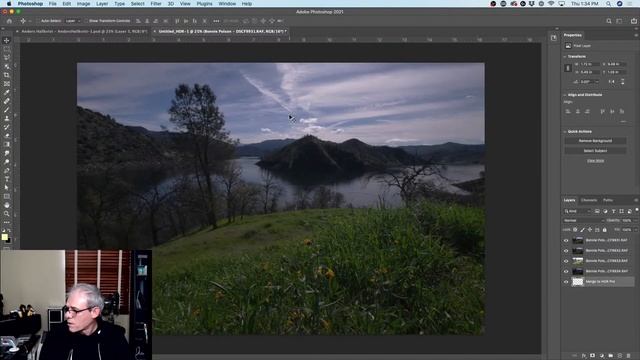This screenshot has width=640, height=360.
Task: Open the Layers panel flyout menu
Action: tap(636, 200)
